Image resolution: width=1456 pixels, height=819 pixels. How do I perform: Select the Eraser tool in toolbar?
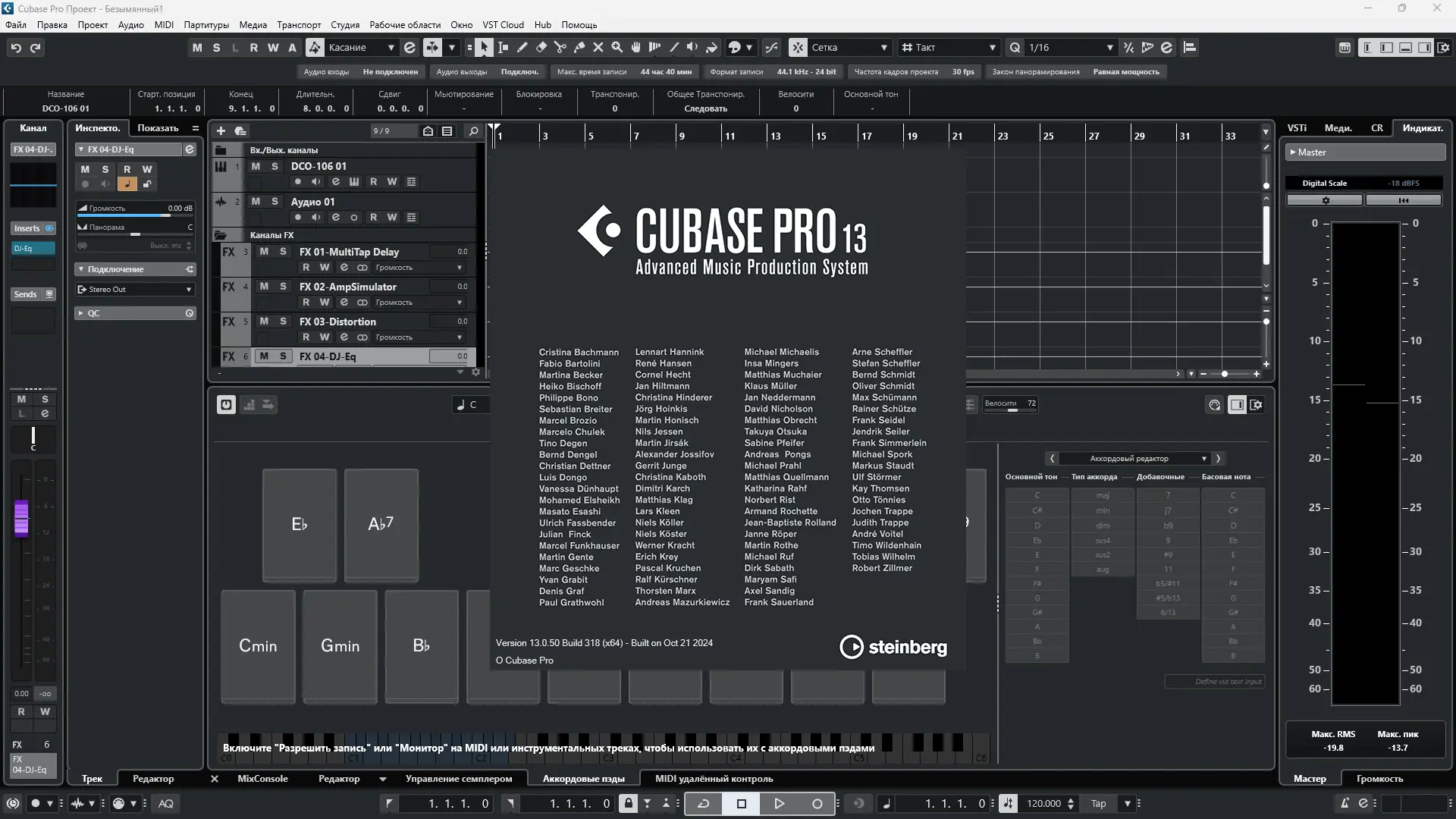(541, 47)
